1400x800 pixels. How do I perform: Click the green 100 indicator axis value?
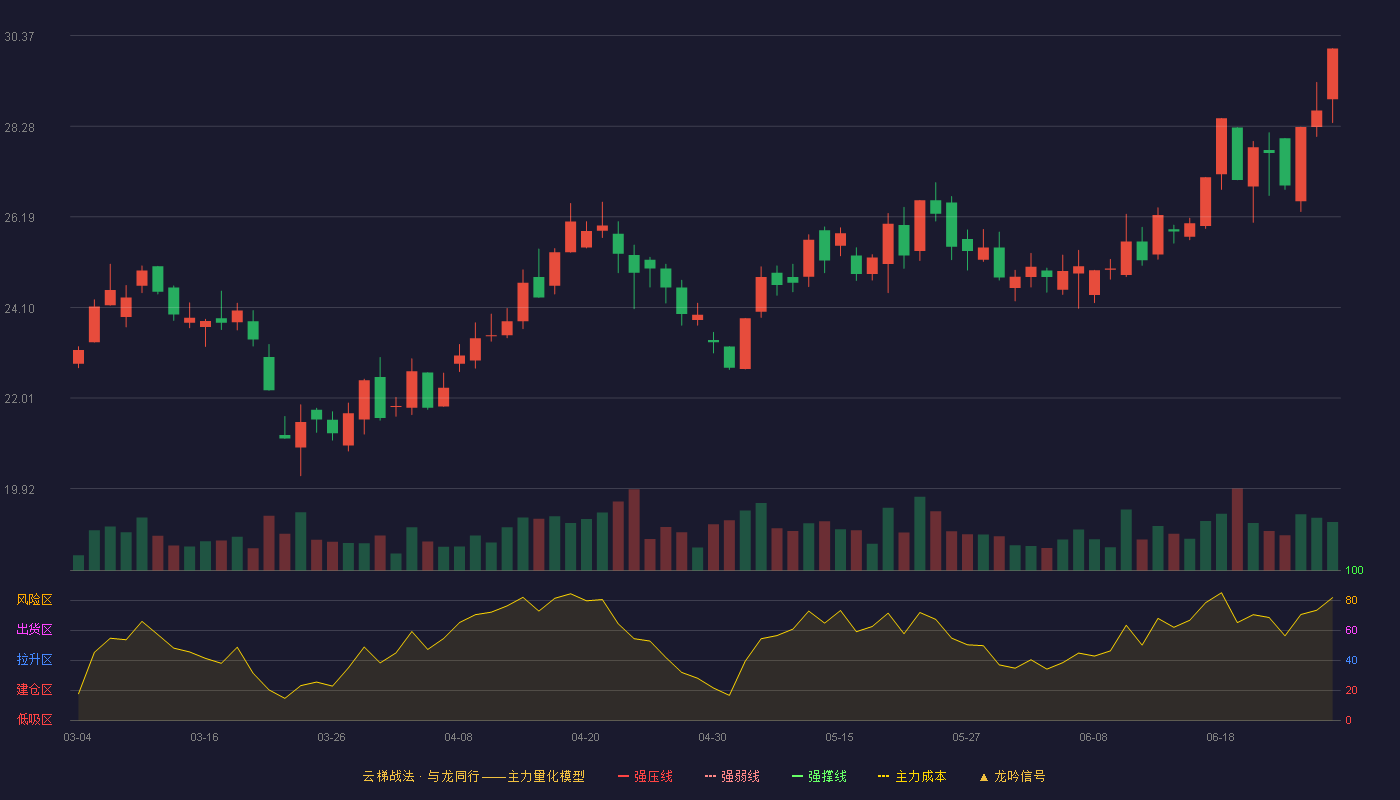pyautogui.click(x=1354, y=571)
